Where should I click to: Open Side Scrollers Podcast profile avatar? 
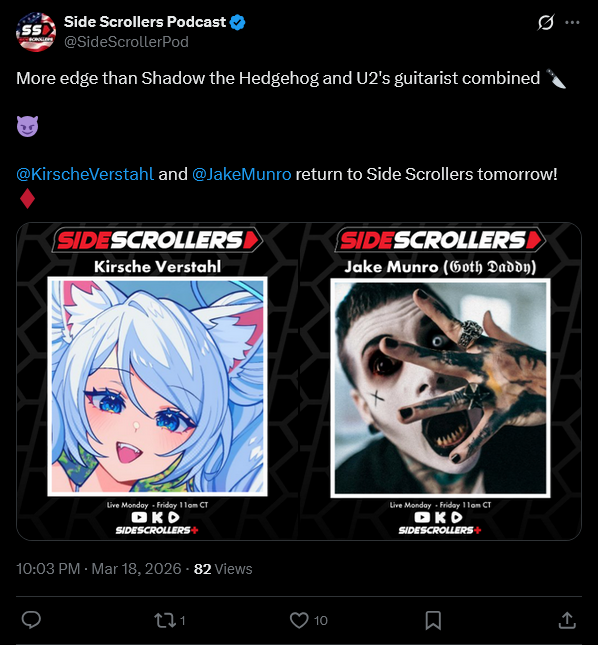[x=36, y=32]
